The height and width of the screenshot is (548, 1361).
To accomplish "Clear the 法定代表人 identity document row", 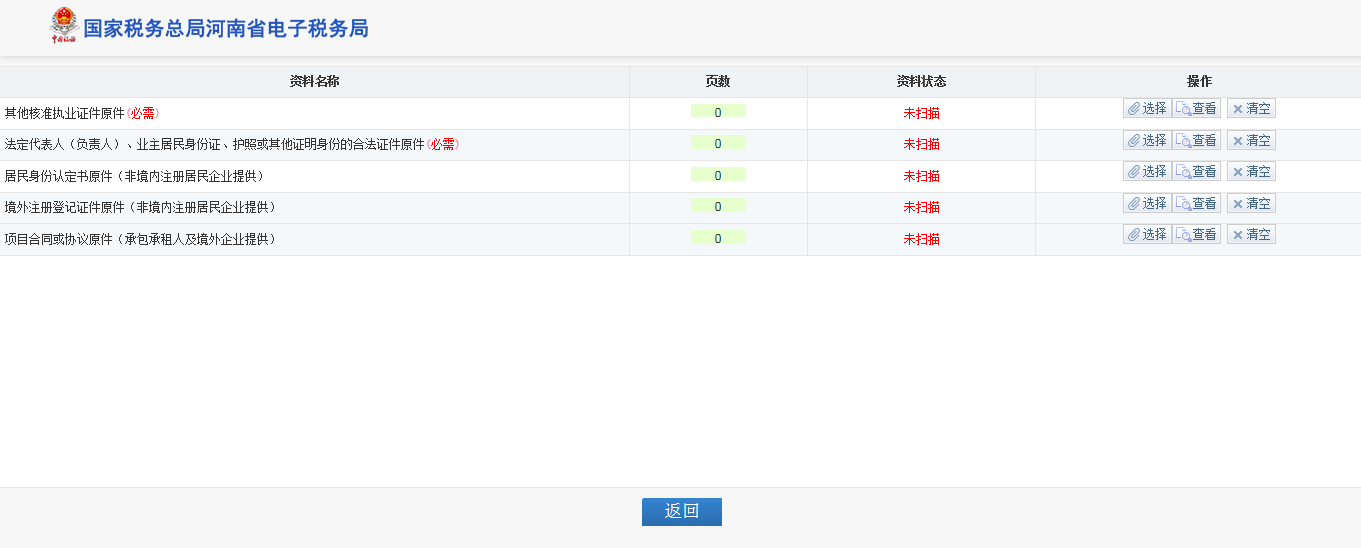I will [x=1251, y=140].
